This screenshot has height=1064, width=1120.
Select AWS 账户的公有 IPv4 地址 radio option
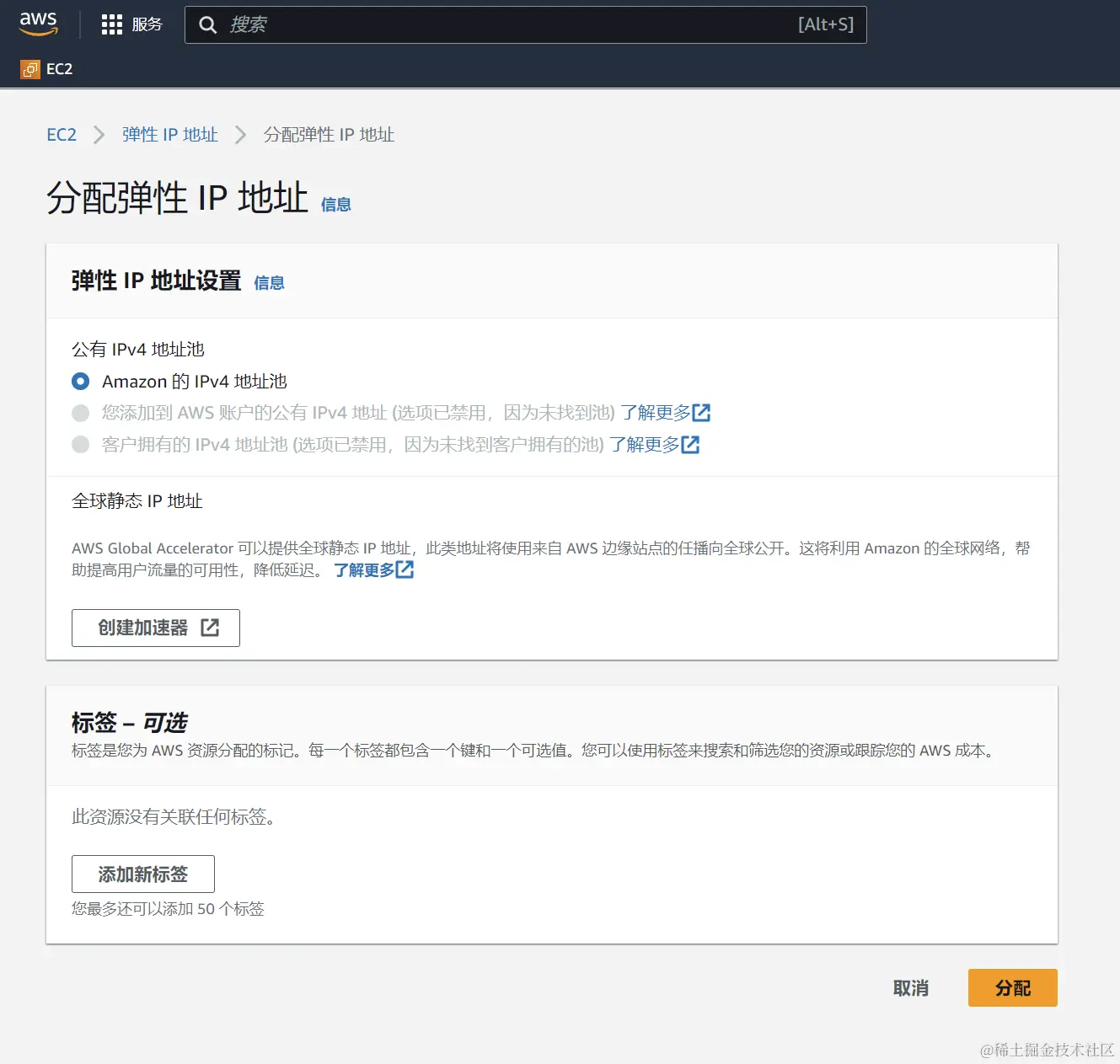click(81, 413)
